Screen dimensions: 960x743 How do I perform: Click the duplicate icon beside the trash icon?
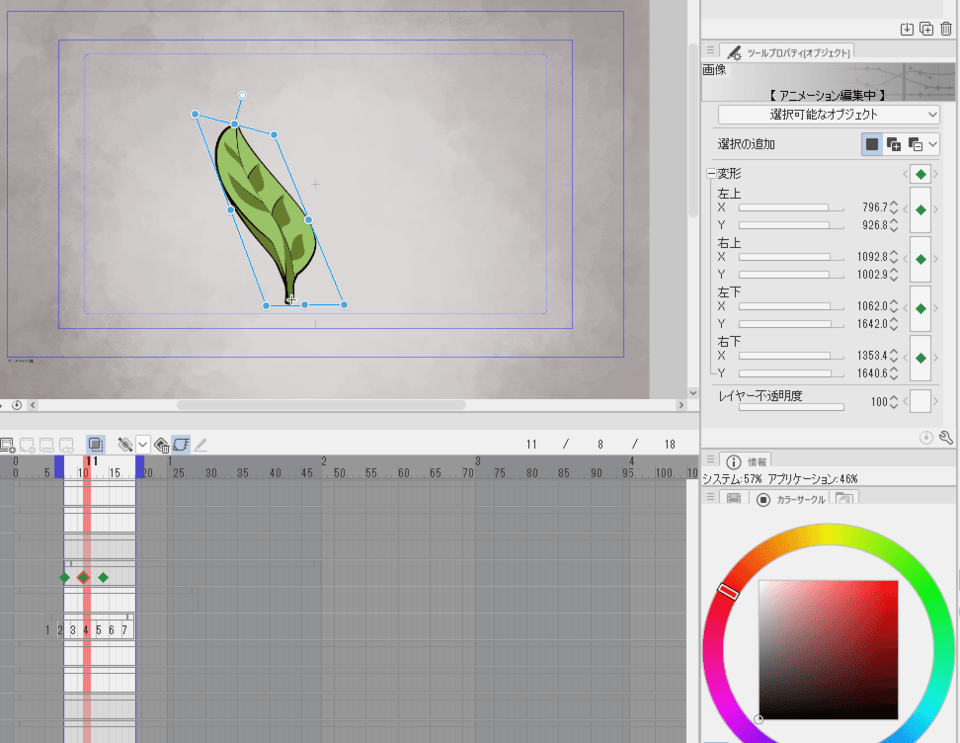[926, 29]
